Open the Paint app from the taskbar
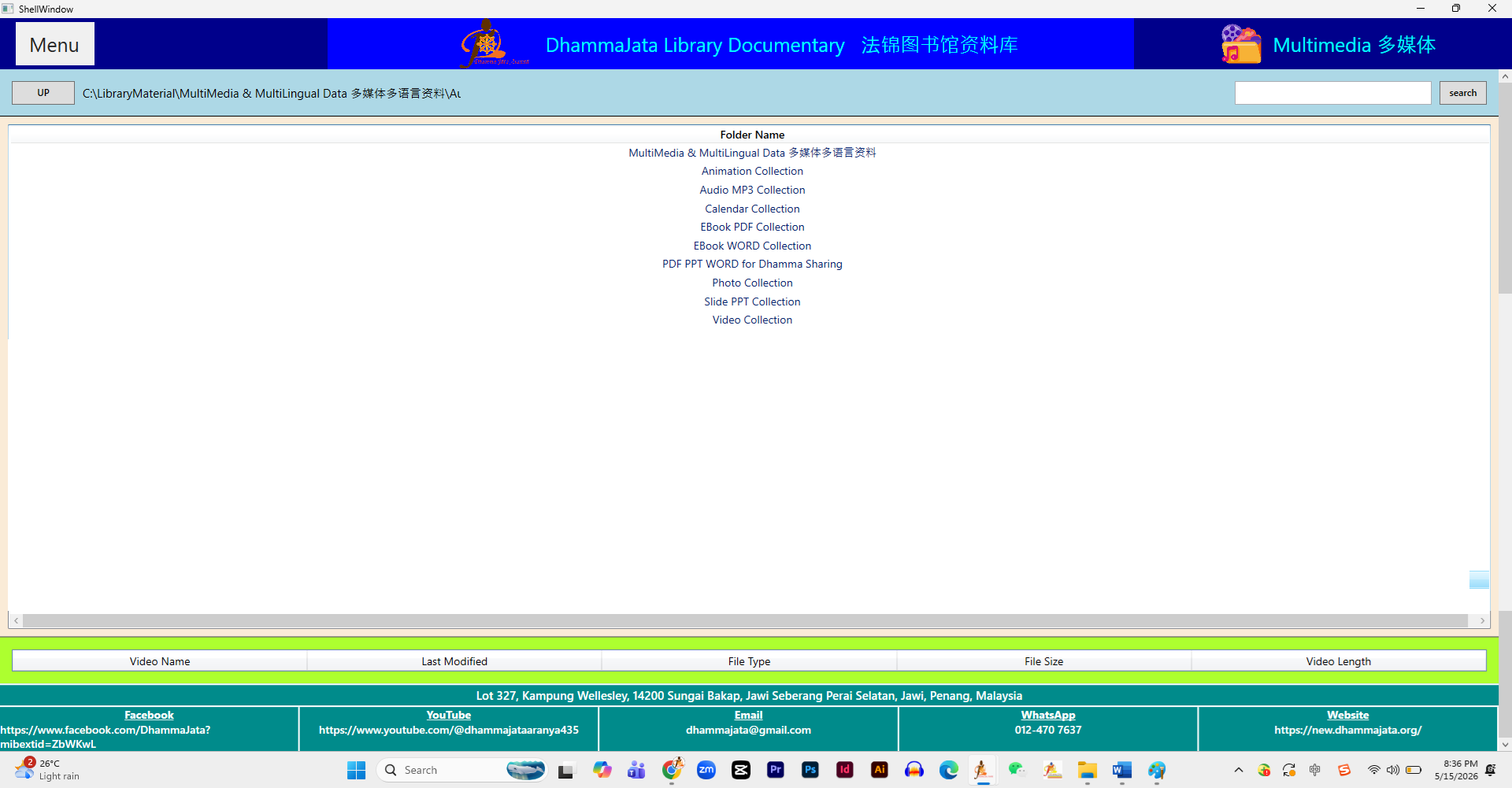The image size is (1512, 788). tap(1157, 770)
